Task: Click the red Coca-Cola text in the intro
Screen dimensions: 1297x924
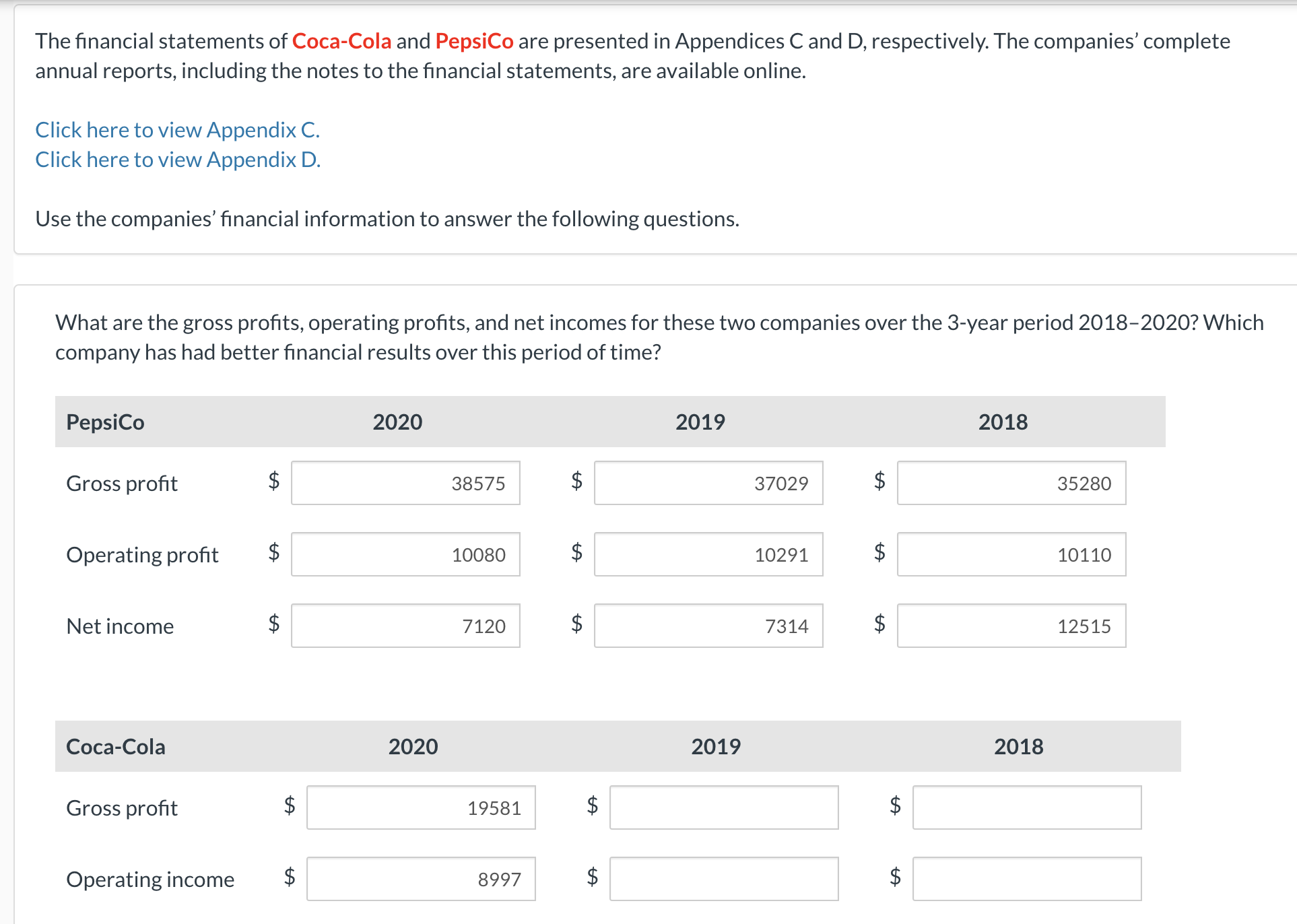Action: (341, 41)
